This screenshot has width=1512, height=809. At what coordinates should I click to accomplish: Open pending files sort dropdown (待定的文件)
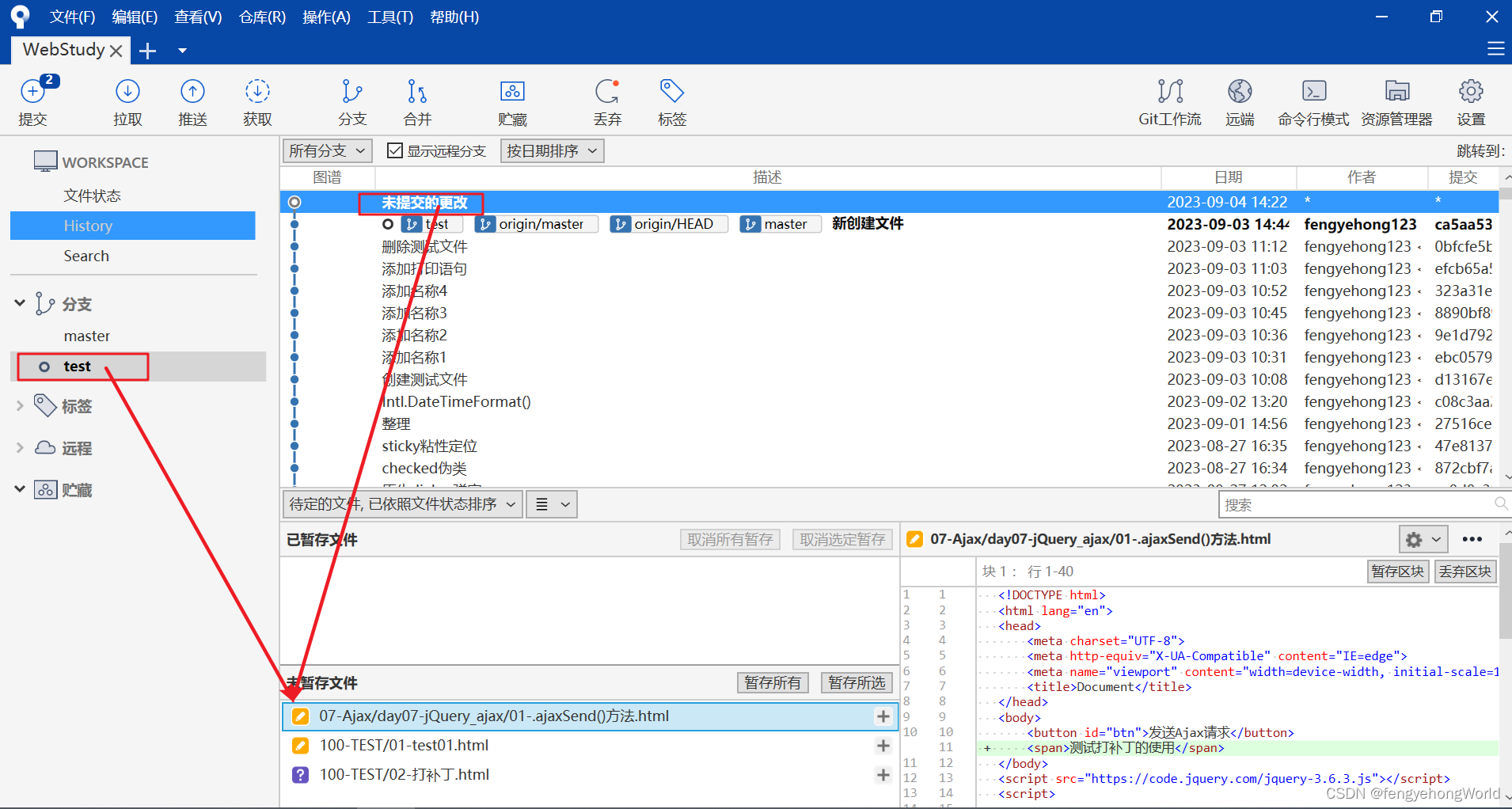[403, 504]
